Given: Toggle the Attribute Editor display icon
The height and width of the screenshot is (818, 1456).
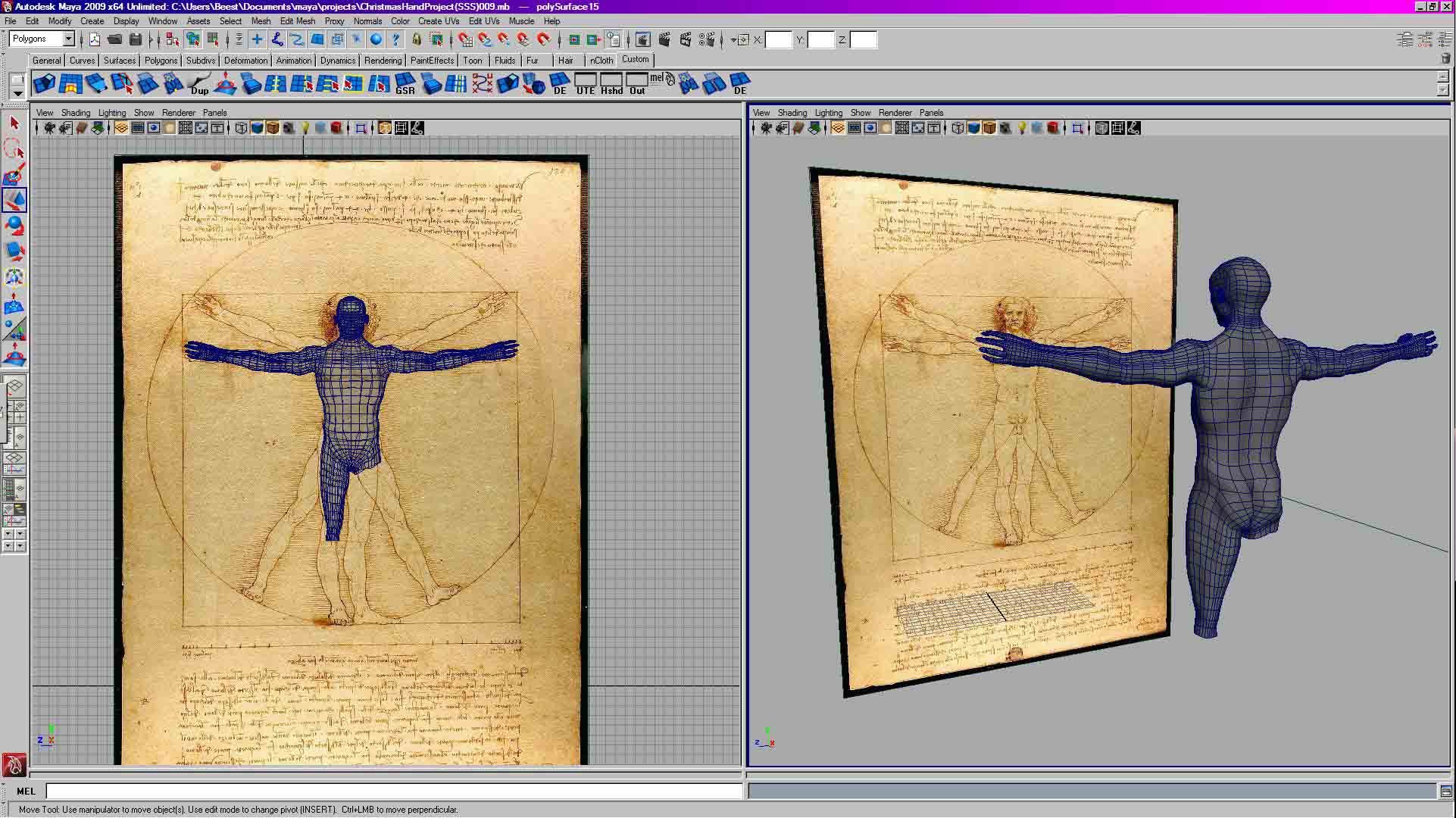Looking at the screenshot, I should point(1404,39).
